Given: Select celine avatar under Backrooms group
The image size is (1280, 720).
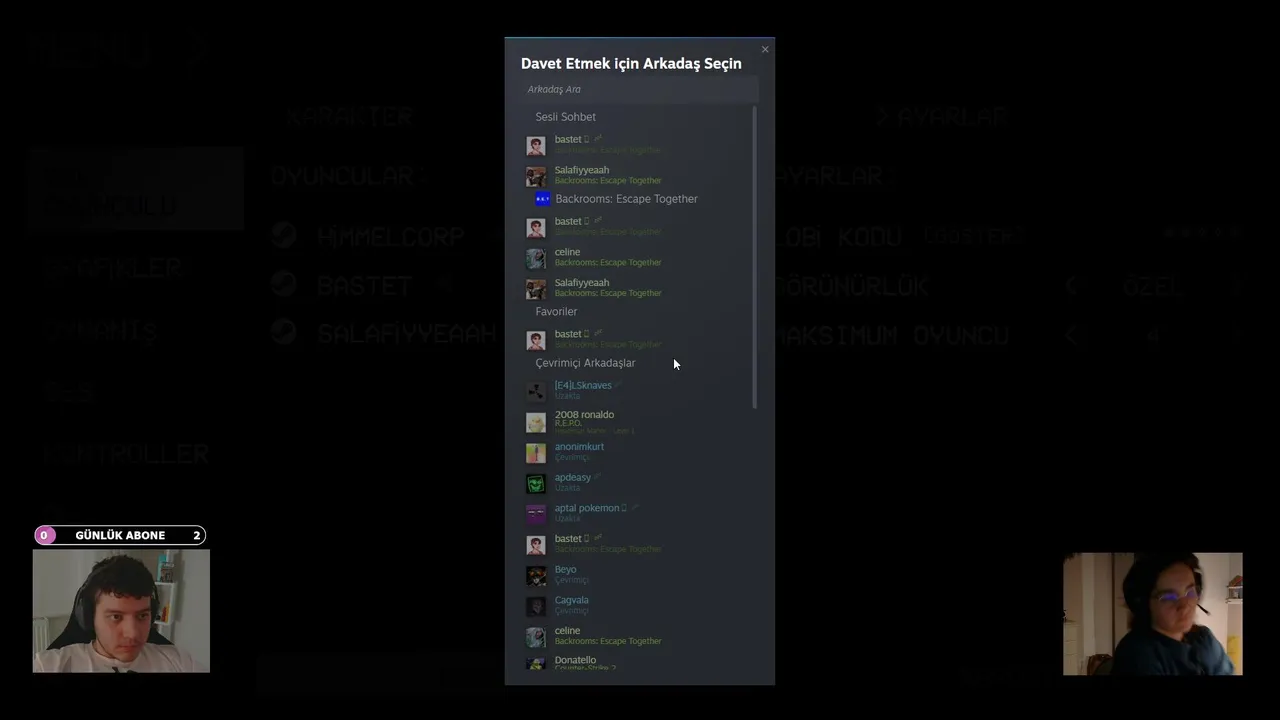Looking at the screenshot, I should click(x=536, y=258).
